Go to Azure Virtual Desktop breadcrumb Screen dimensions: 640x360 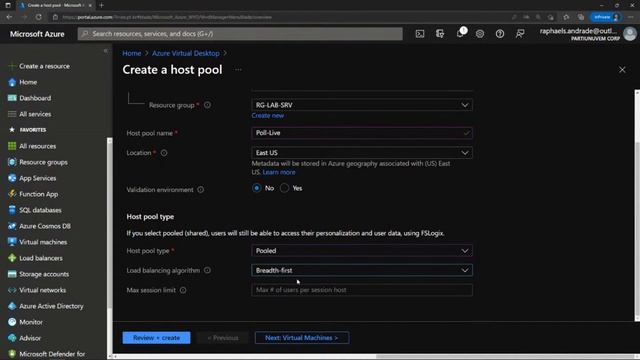click(186, 53)
